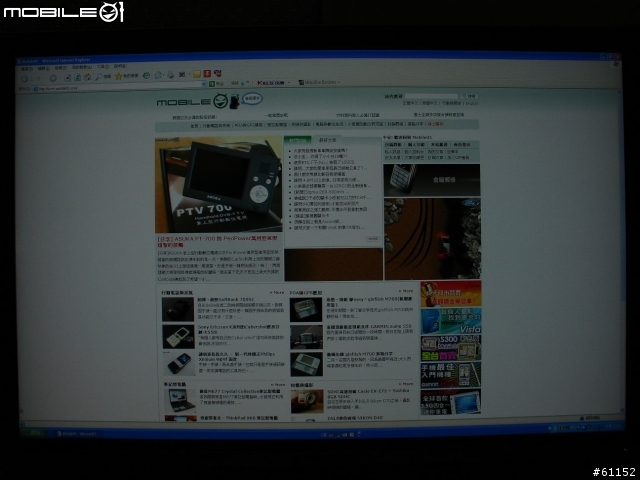Click the Kaspersky toolbar logo
Viewport: 640px width, 480px height.
[271, 83]
